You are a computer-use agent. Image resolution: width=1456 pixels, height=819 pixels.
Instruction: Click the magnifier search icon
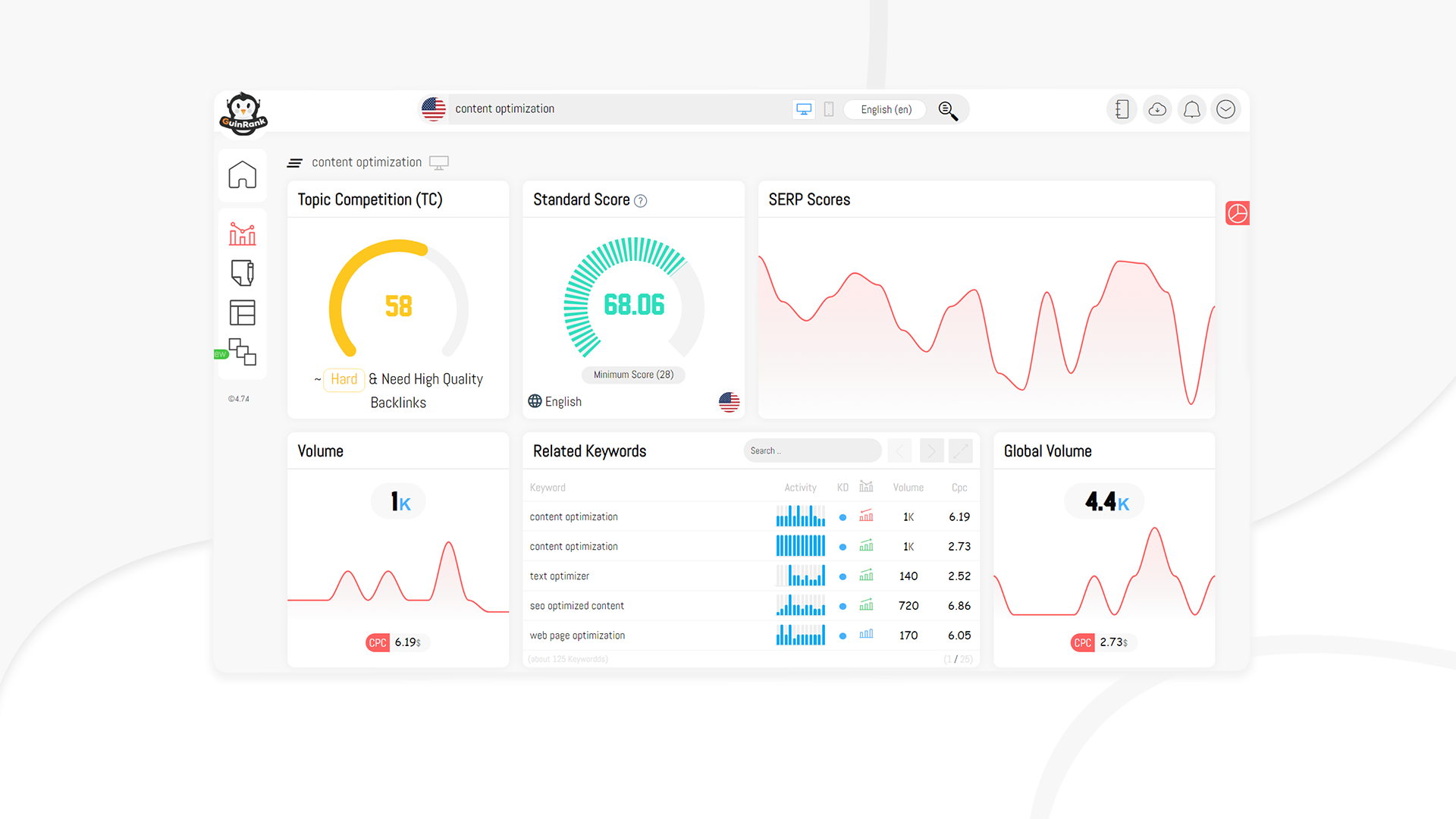tap(948, 111)
